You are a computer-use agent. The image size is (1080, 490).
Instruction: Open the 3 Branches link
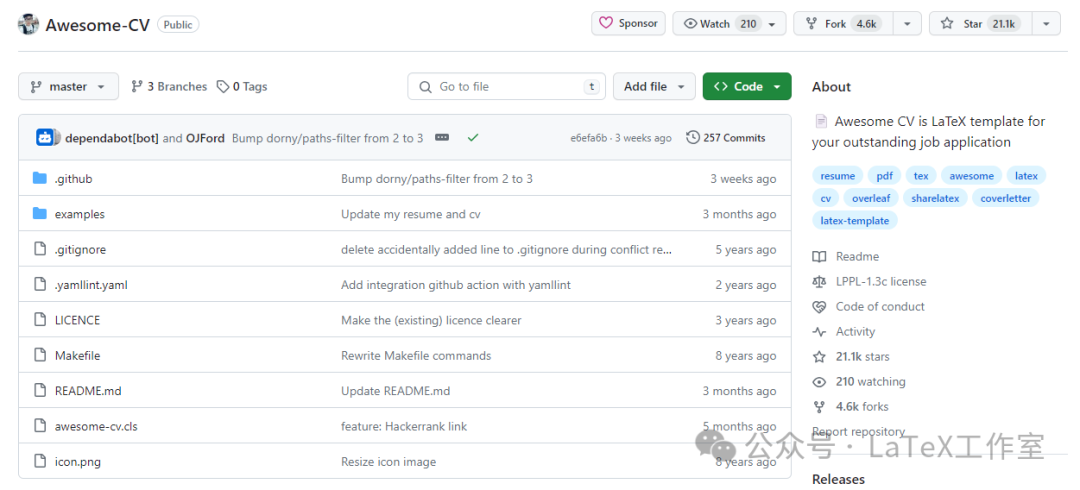pos(169,87)
